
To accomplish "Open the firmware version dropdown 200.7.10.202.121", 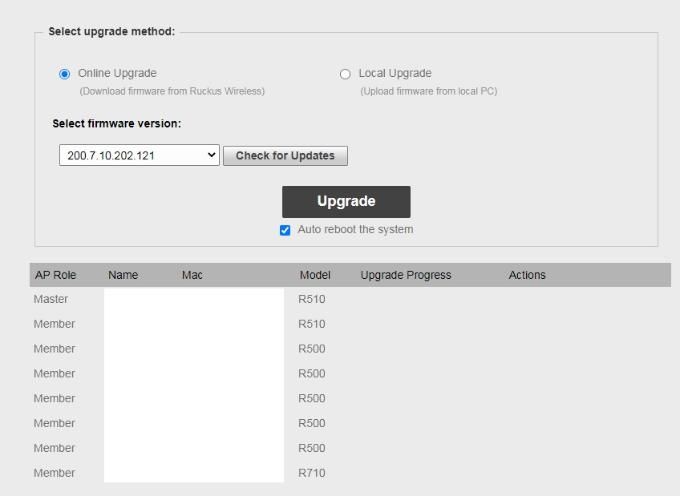I will [139, 156].
